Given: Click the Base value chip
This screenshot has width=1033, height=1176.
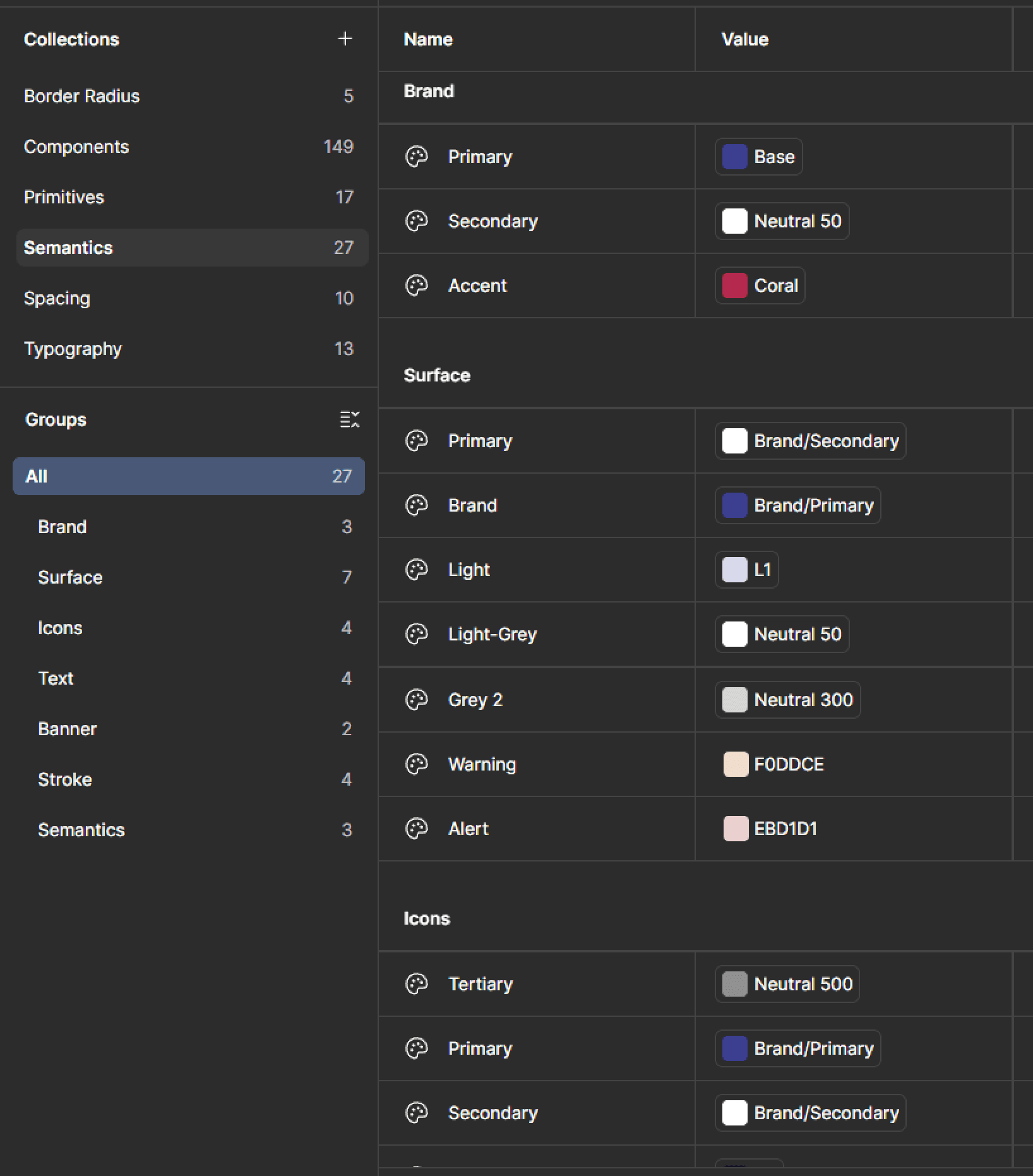Looking at the screenshot, I should coord(759,157).
